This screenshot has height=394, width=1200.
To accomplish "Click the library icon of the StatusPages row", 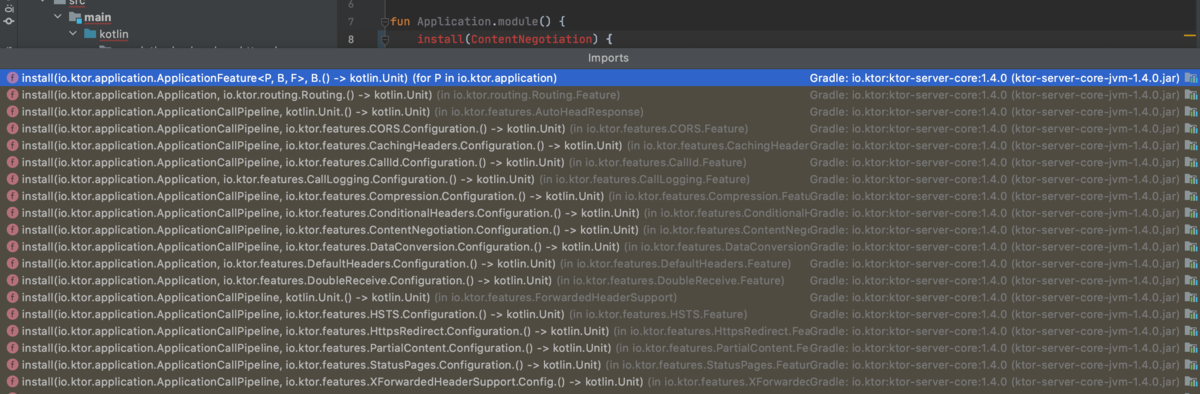I will point(1191,365).
